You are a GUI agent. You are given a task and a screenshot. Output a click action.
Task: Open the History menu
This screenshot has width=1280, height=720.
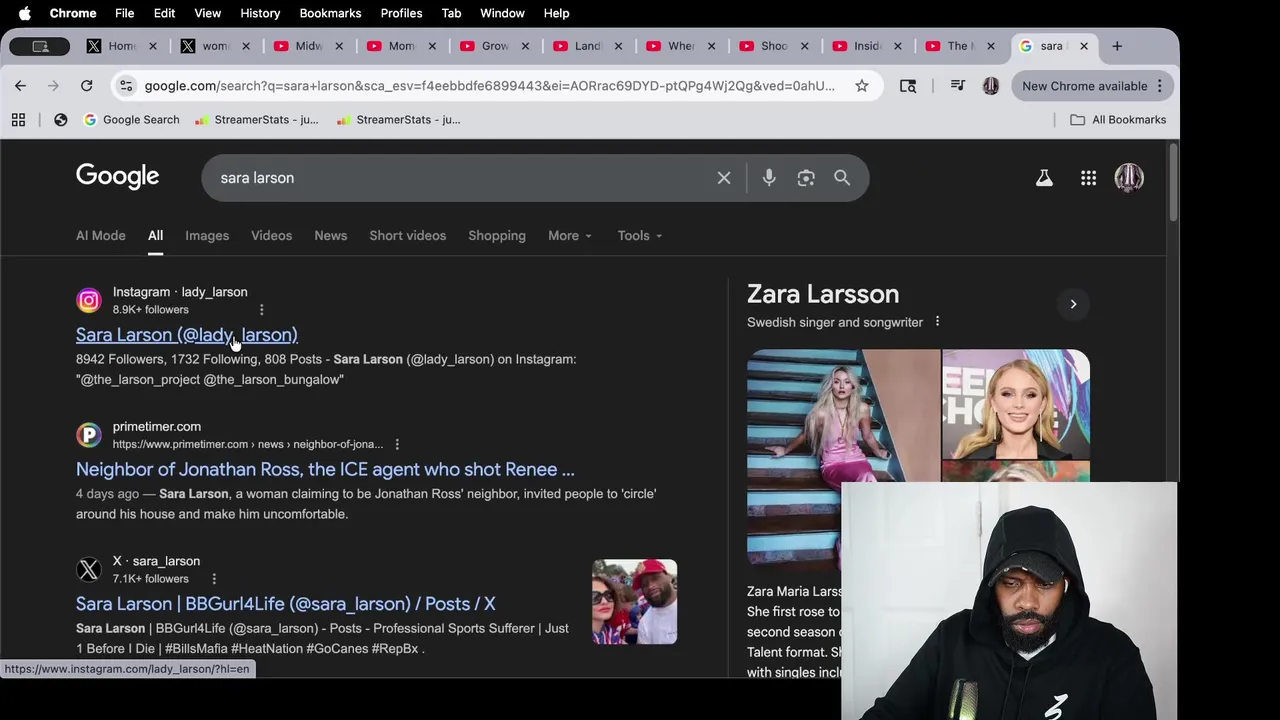pyautogui.click(x=260, y=13)
